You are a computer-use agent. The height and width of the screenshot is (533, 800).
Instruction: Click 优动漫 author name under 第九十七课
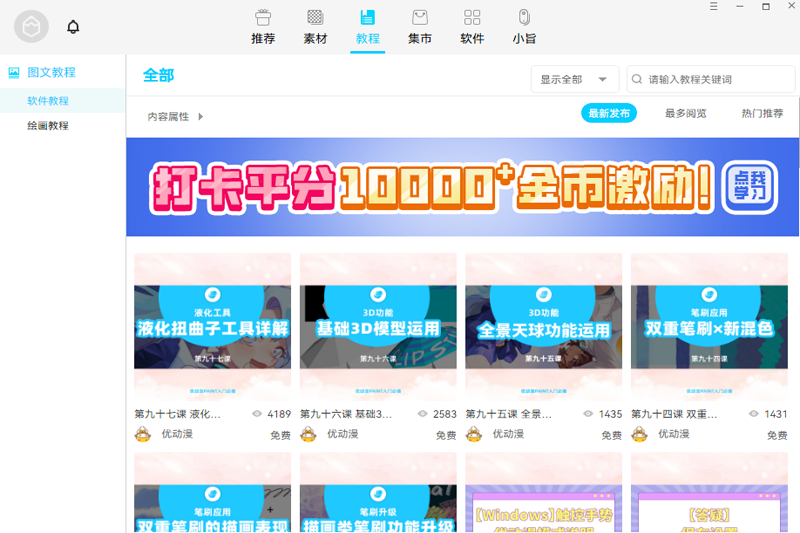[x=177, y=434]
